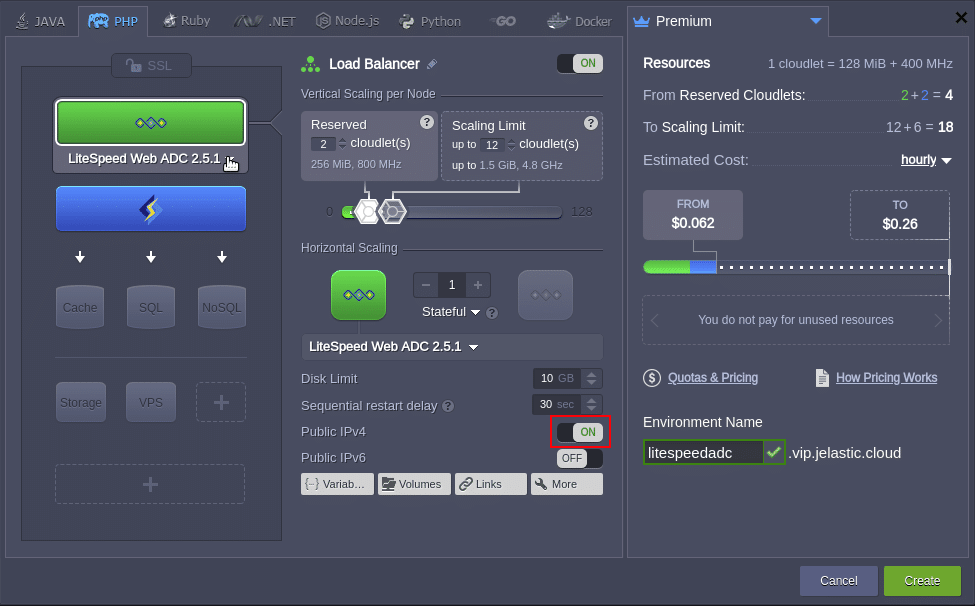Turn off Public IPv4

click(x=580, y=432)
